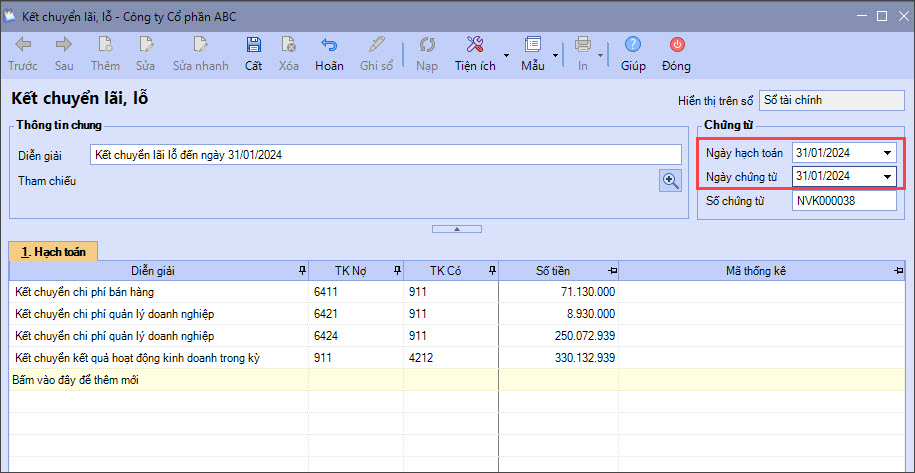Click the Số chứng từ field NVK000038
The height and width of the screenshot is (473, 915).
(x=844, y=201)
